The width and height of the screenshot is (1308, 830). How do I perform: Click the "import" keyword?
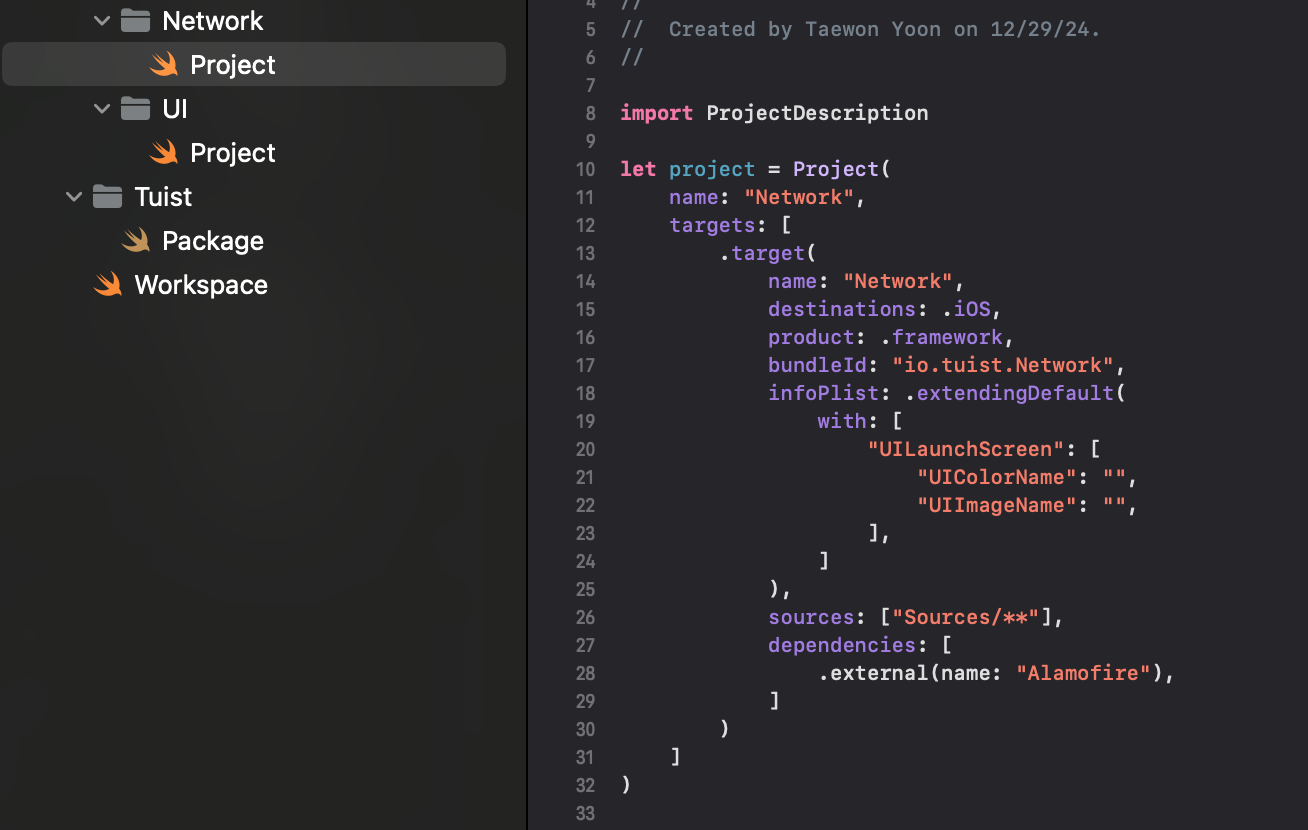pyautogui.click(x=656, y=113)
